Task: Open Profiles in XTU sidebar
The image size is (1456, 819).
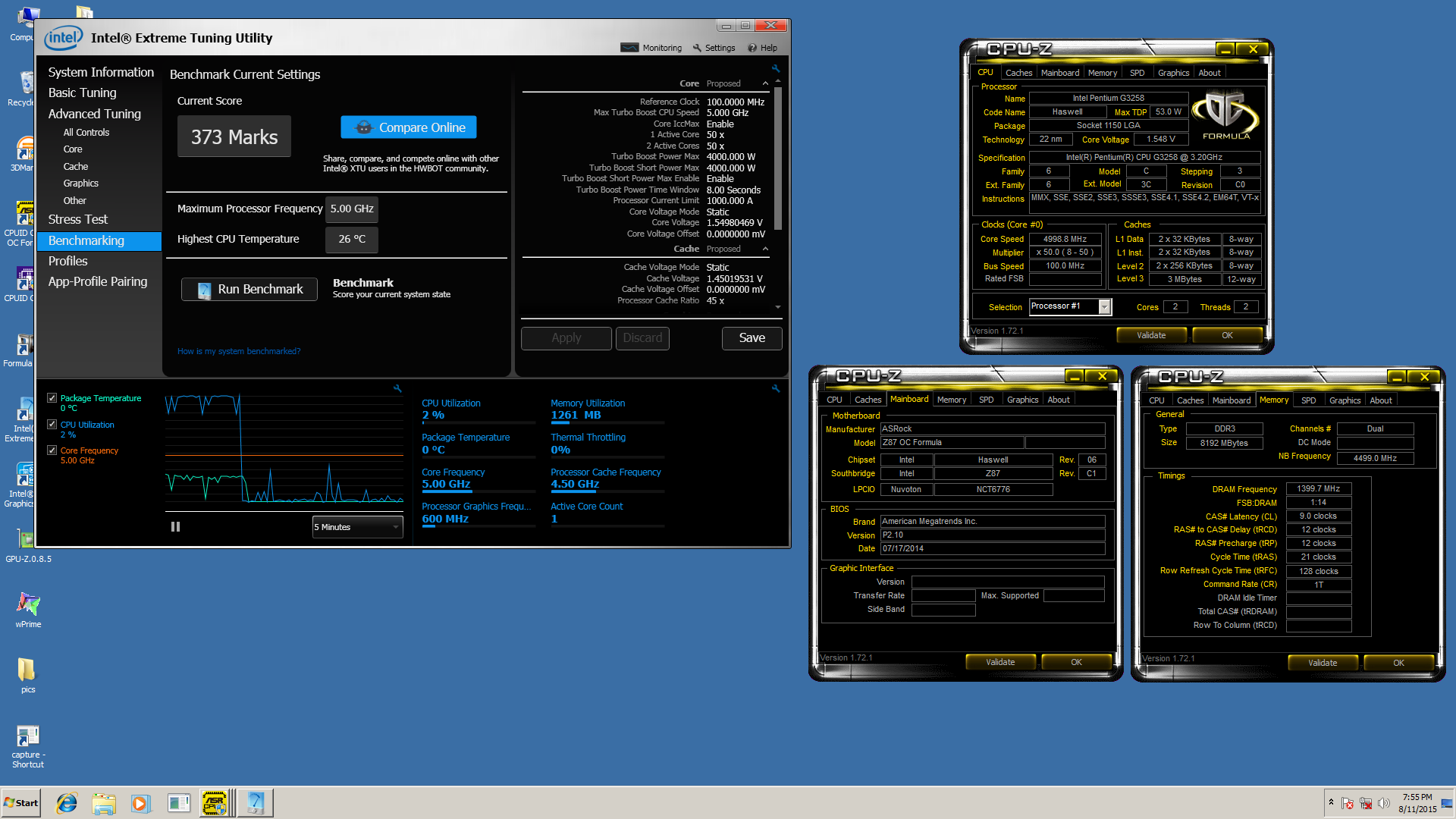Action: point(67,261)
